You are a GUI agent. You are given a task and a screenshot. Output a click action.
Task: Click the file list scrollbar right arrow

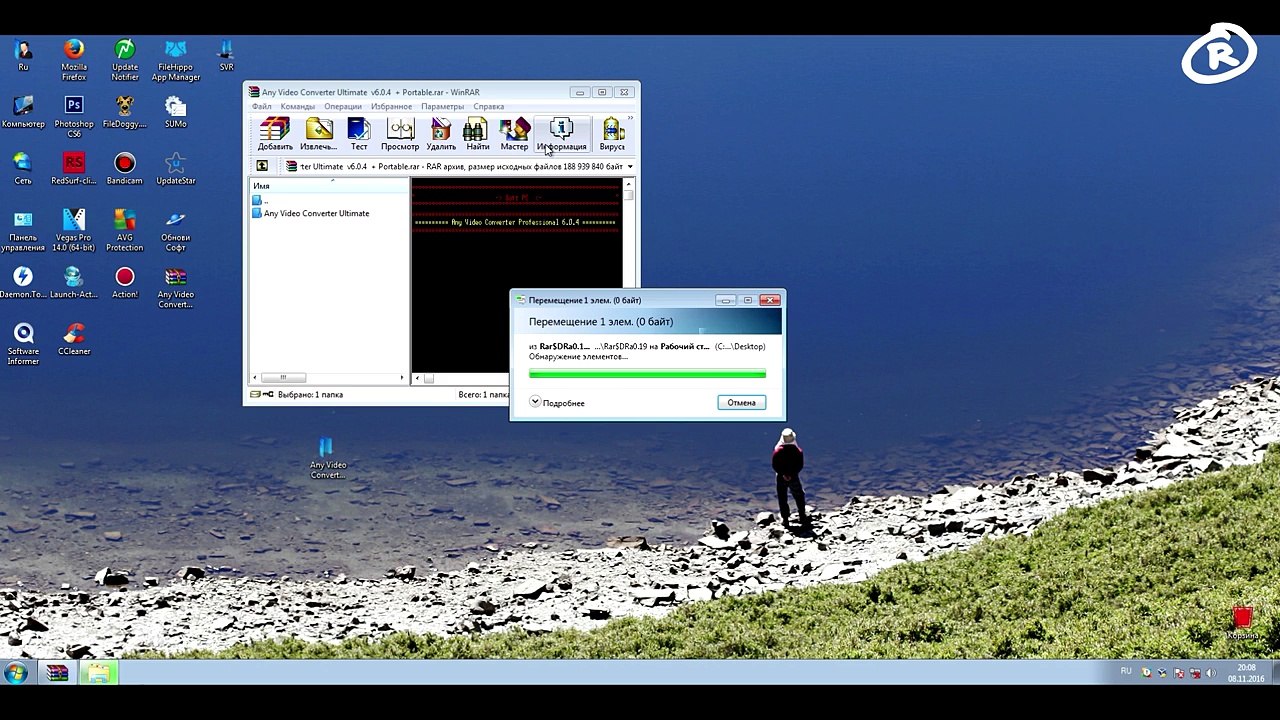pos(402,377)
